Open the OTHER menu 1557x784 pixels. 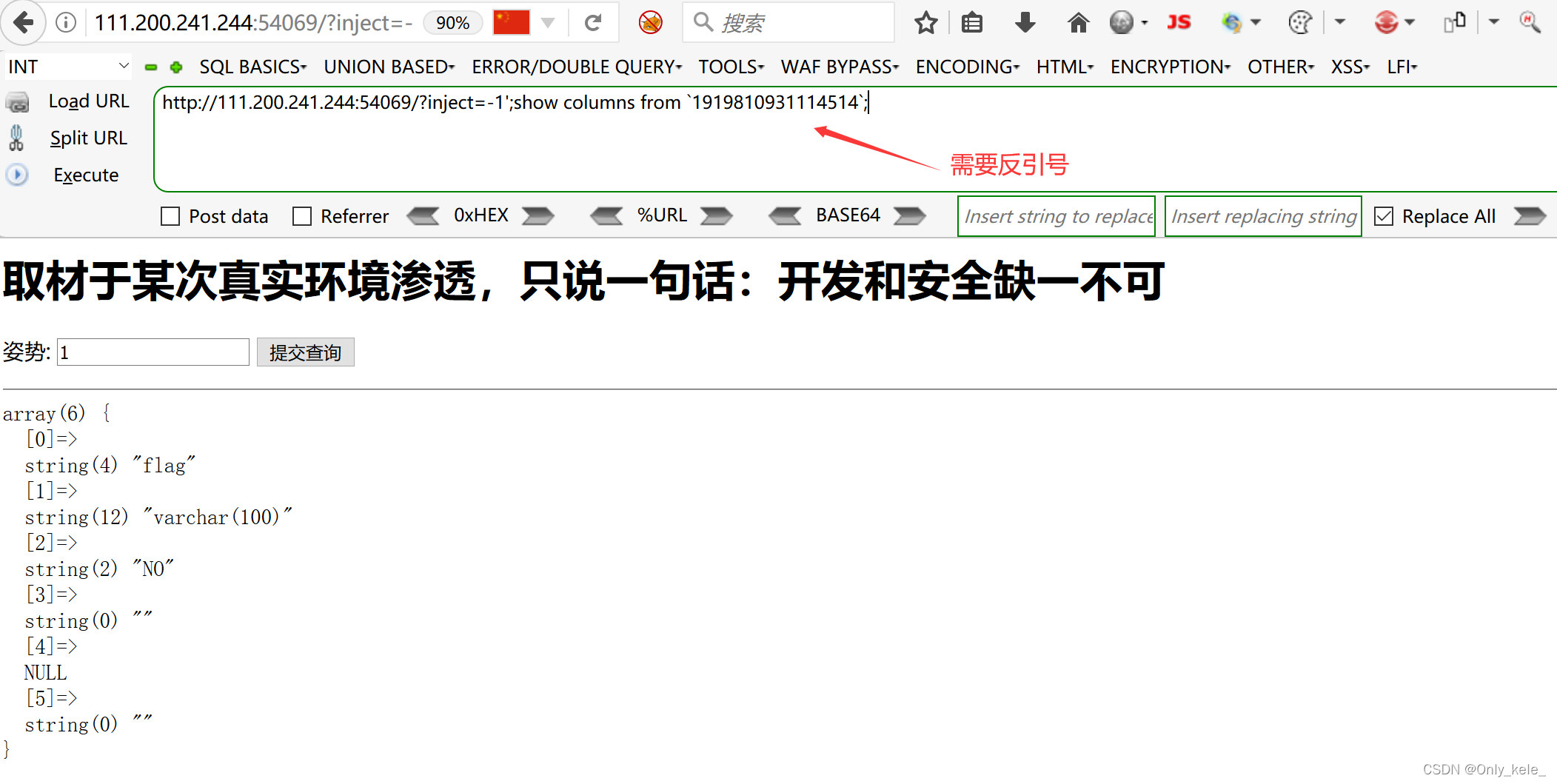point(1281,67)
